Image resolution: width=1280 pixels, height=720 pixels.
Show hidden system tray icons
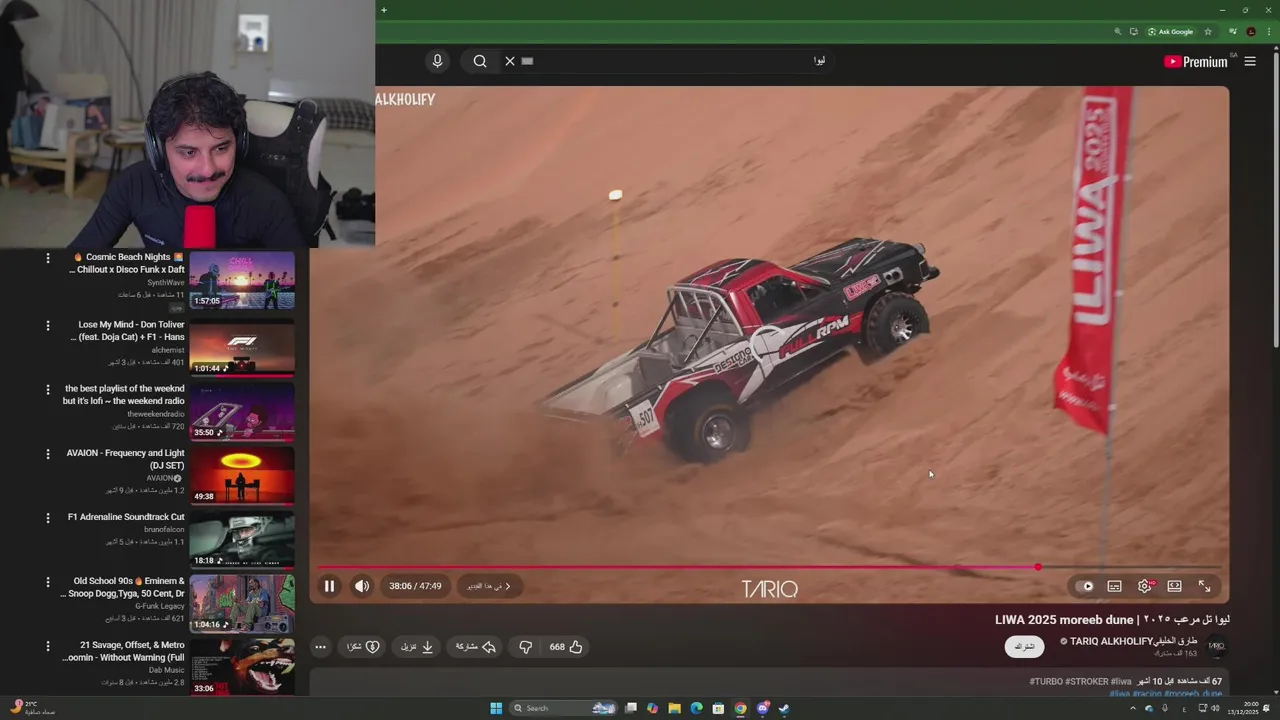coord(1133,708)
